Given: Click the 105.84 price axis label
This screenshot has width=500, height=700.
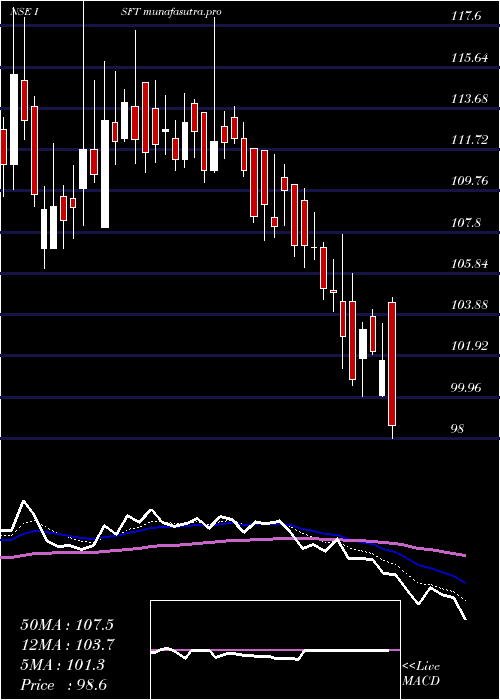Looking at the screenshot, I should coord(470,264).
